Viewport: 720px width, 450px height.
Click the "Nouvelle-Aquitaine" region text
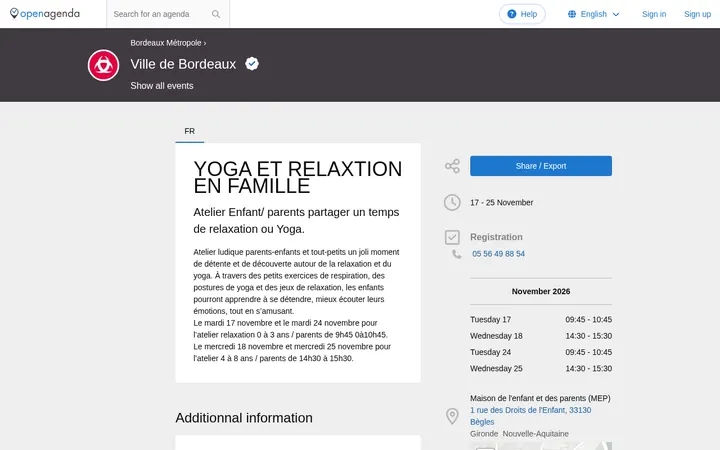pyautogui.click(x=535, y=433)
